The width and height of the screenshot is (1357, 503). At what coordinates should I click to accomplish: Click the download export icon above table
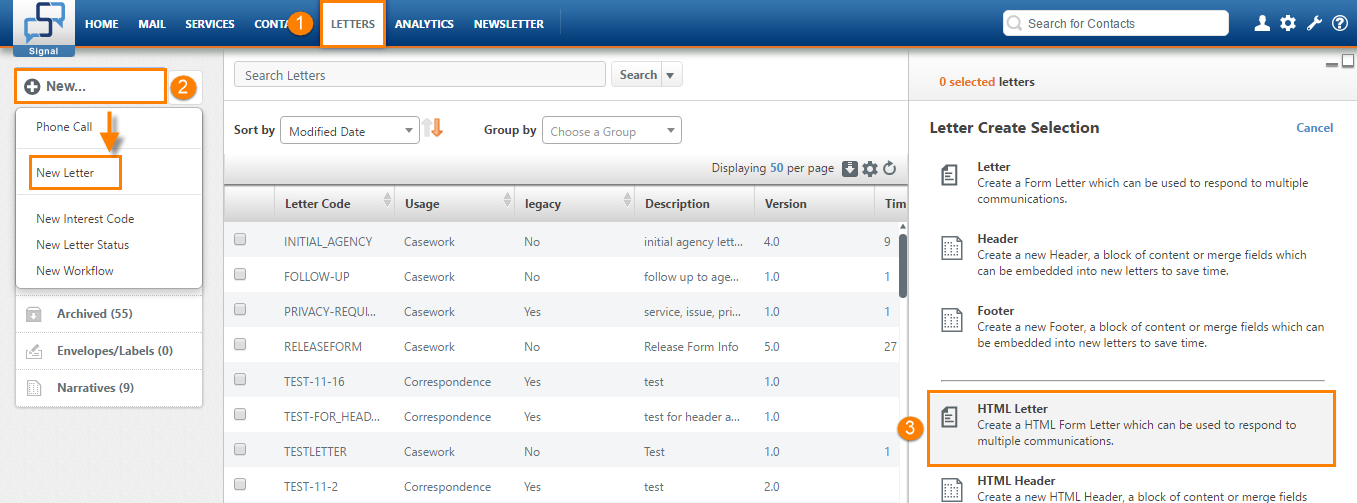click(850, 169)
